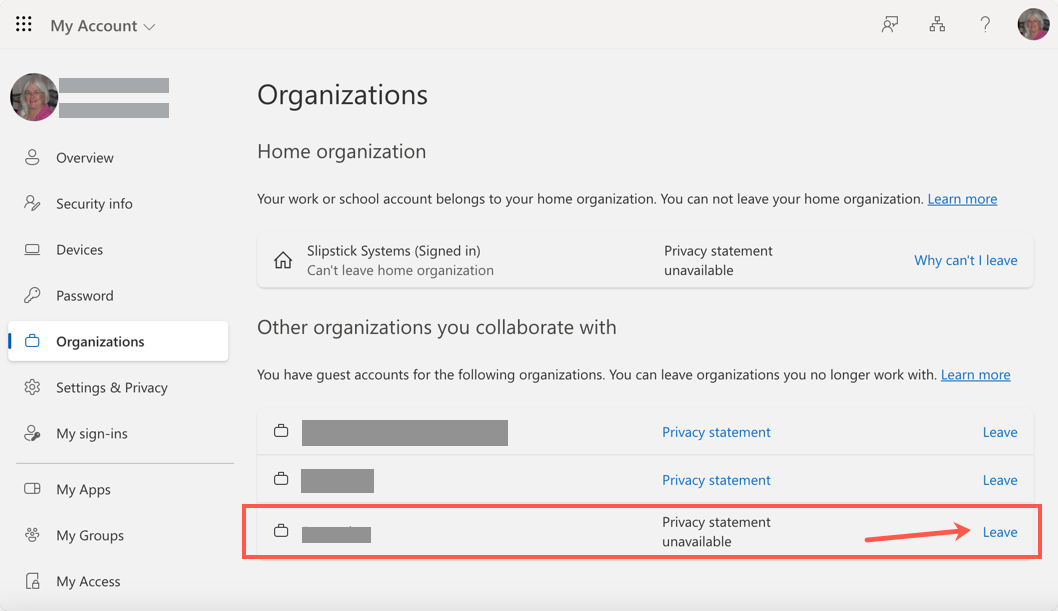1058x611 pixels.
Task: Click the Organizations briefcase icon in sidebar
Action: point(32,341)
